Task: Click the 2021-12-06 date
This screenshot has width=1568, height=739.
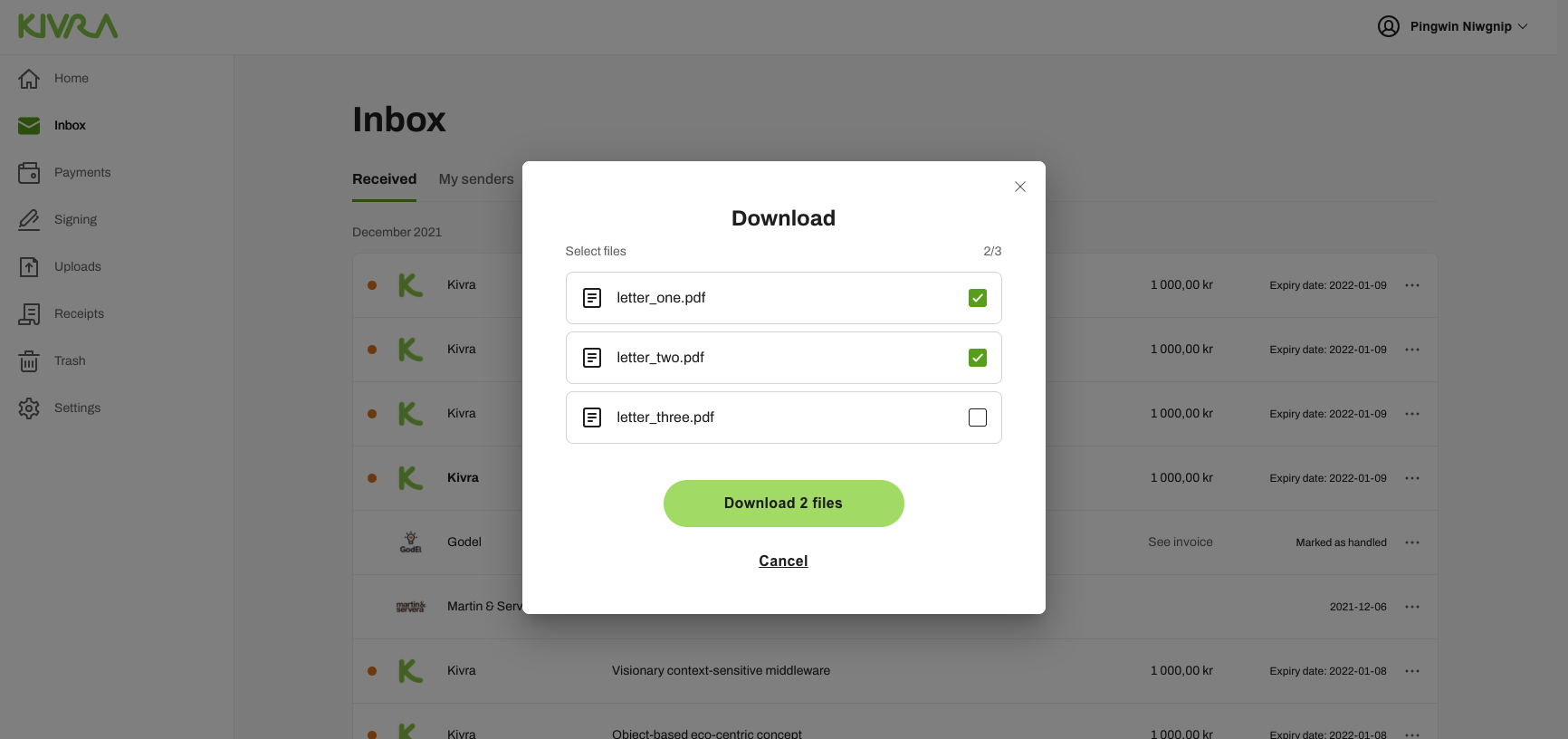Action: [1358, 607]
